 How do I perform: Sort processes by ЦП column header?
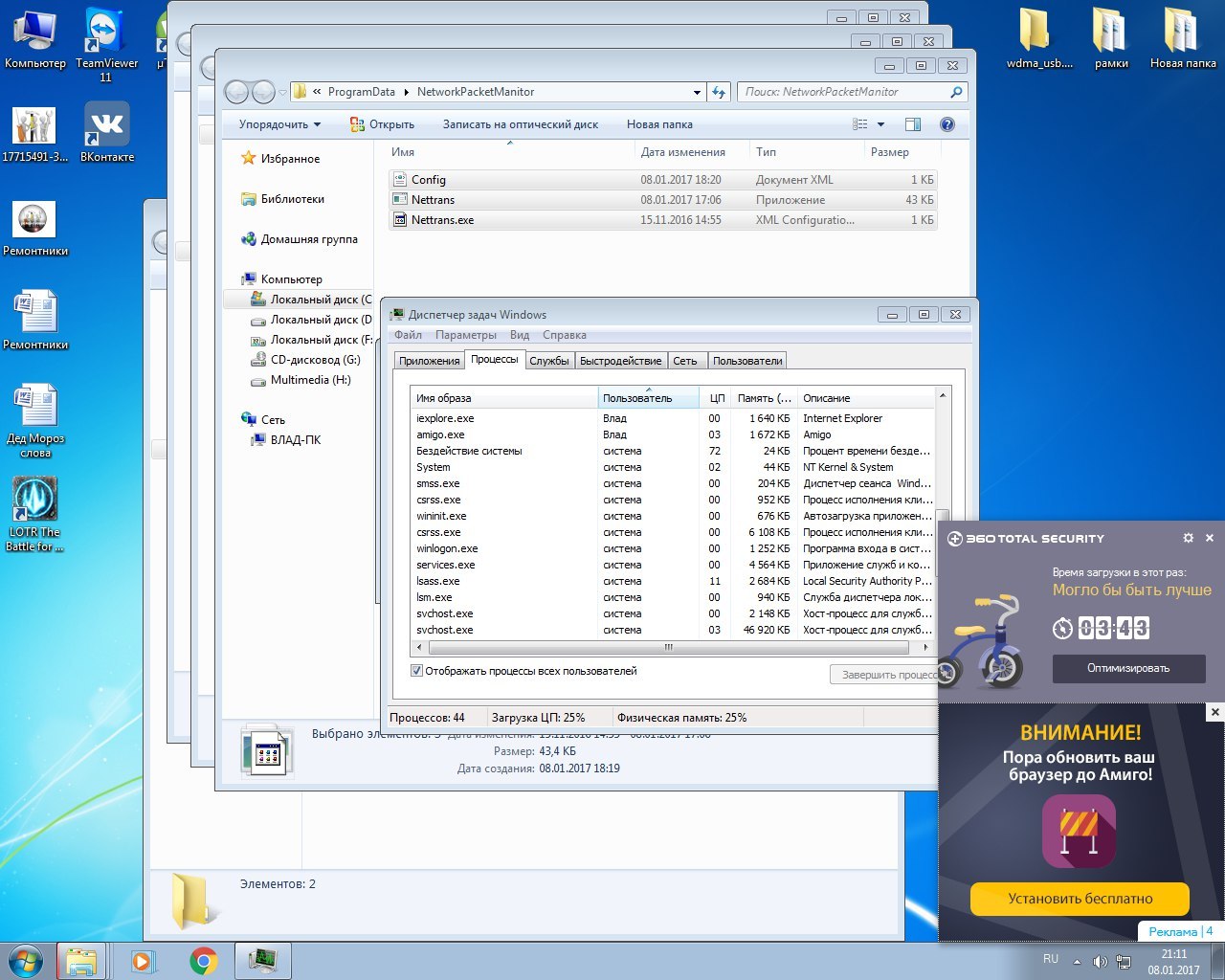tap(716, 398)
